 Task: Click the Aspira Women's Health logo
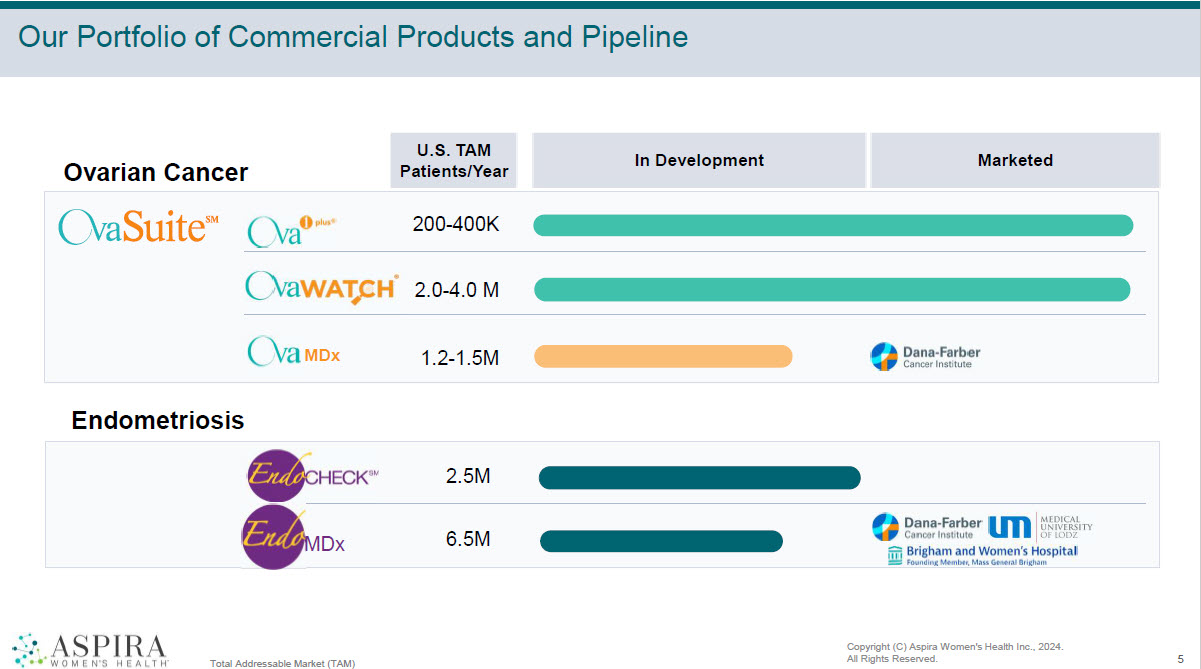[90, 648]
